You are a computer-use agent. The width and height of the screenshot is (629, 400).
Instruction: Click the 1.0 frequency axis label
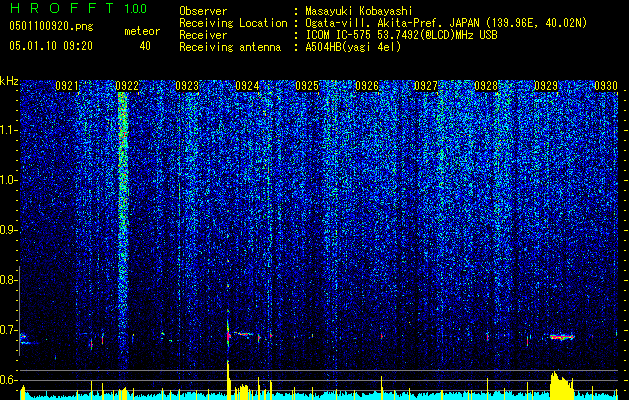click(8, 180)
